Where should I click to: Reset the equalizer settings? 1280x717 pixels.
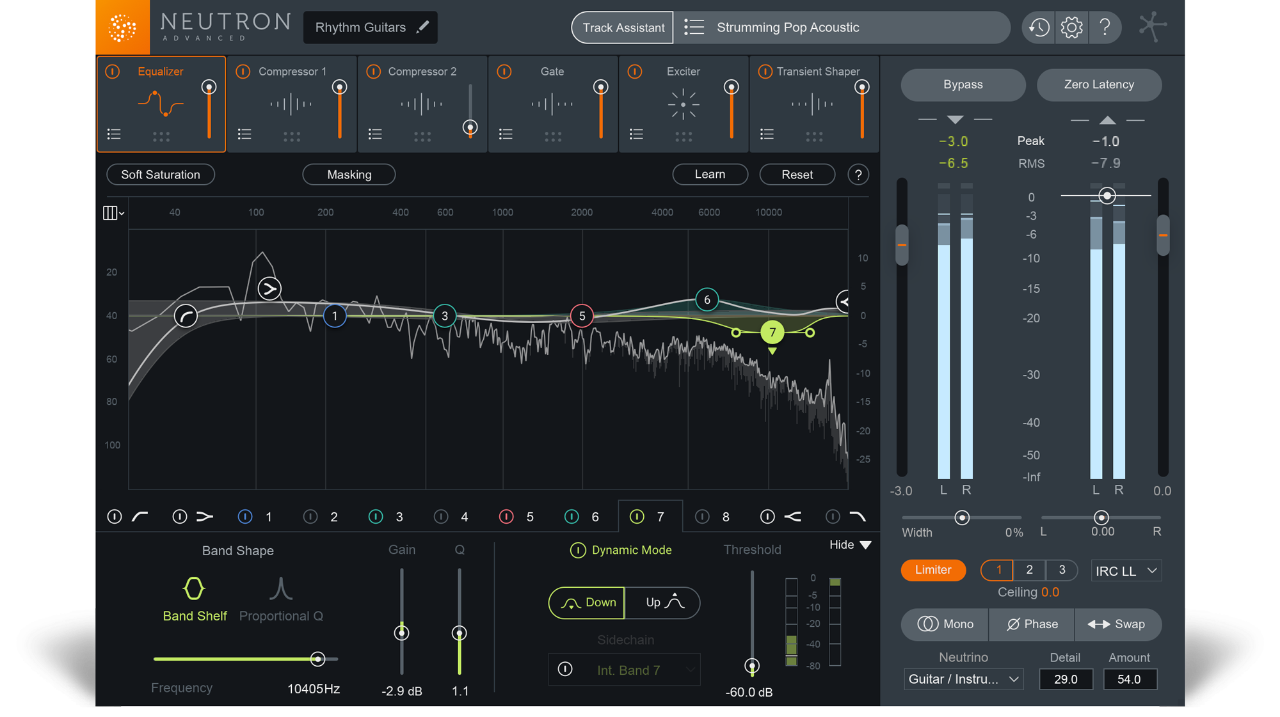tap(797, 174)
